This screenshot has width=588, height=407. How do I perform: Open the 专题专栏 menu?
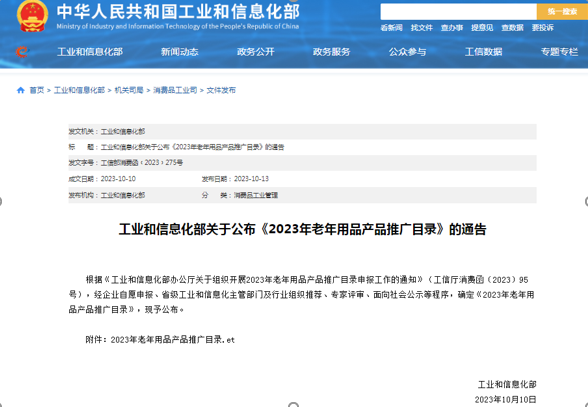[559, 52]
